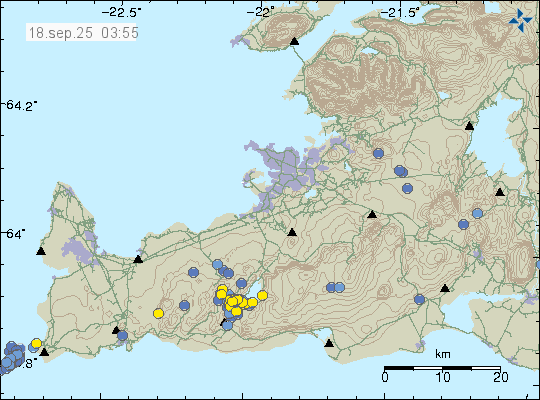Click the light blue quake circle south of the large lake

[x=477, y=213]
